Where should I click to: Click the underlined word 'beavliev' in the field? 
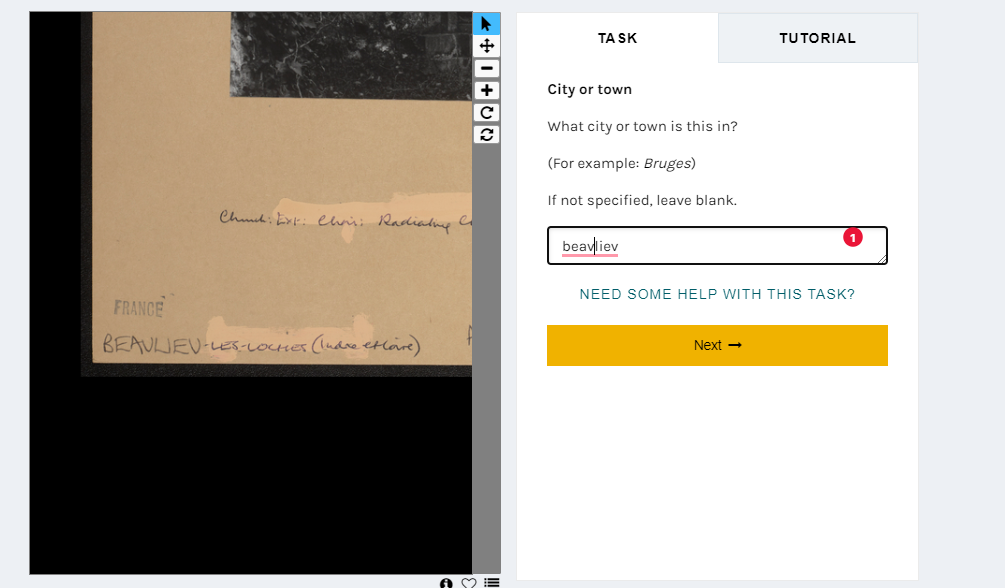click(590, 247)
